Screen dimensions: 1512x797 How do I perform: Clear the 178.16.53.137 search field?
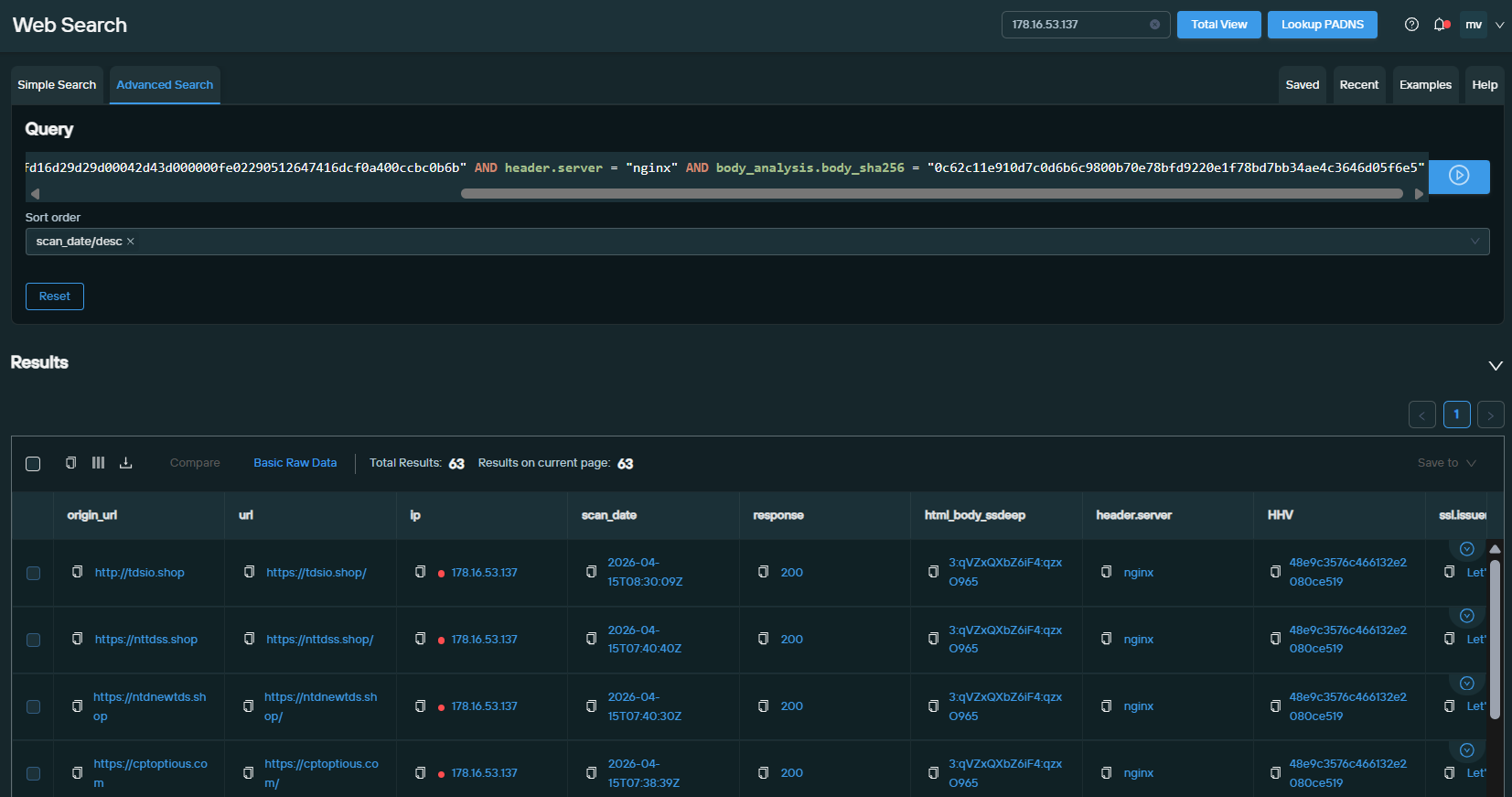(x=1155, y=25)
